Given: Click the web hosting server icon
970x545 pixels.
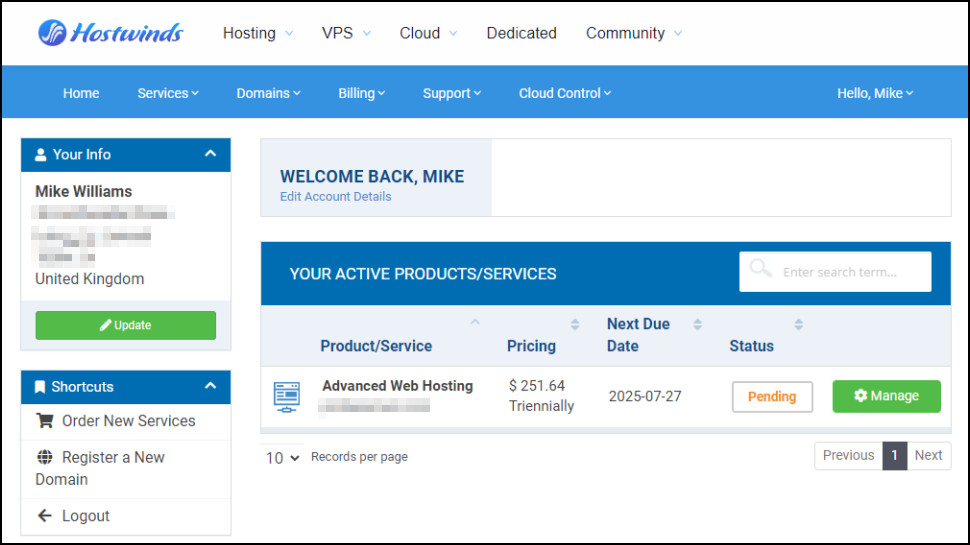Looking at the screenshot, I should coord(286,397).
